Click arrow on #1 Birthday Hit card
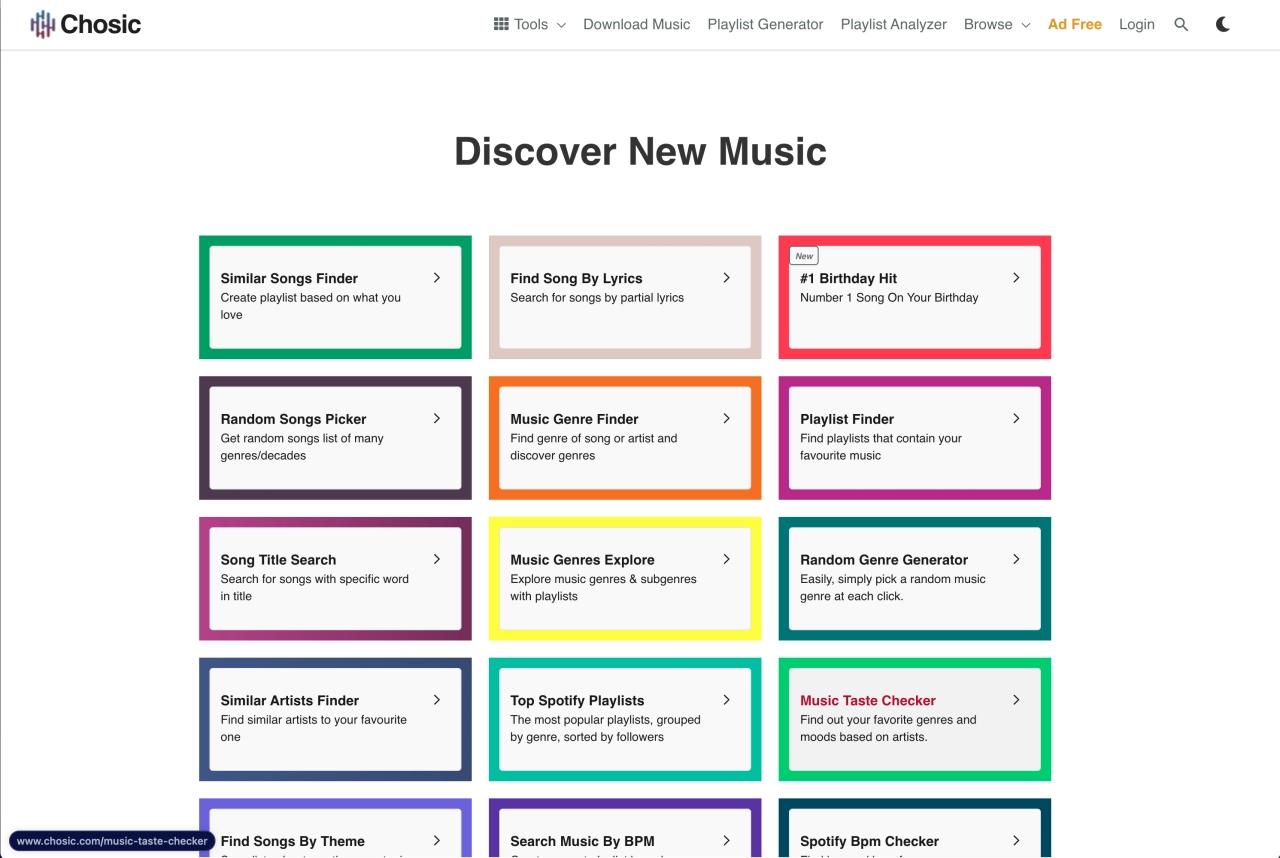Screen dimensions: 1280x858 (x=1016, y=278)
